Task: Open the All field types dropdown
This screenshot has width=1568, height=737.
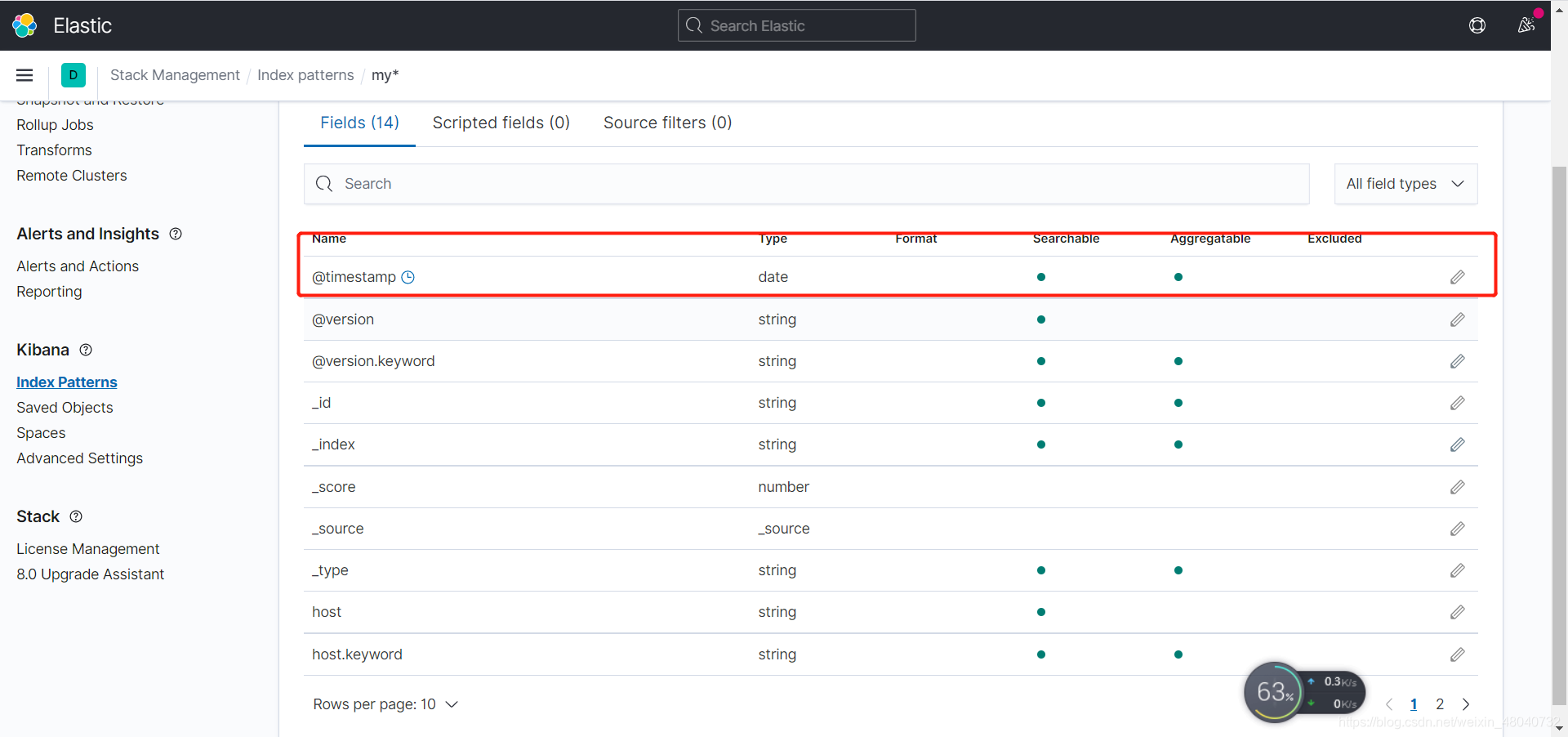Action: 1405,184
